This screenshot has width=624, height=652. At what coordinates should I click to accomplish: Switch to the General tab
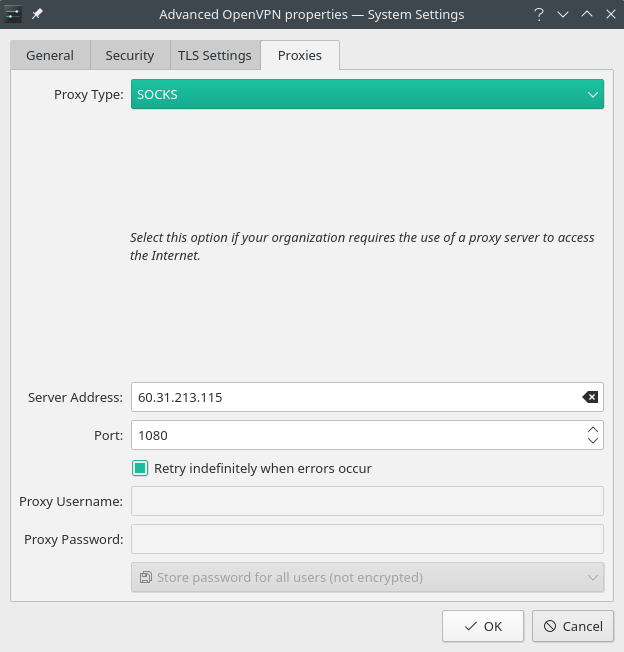pyautogui.click(x=50, y=56)
